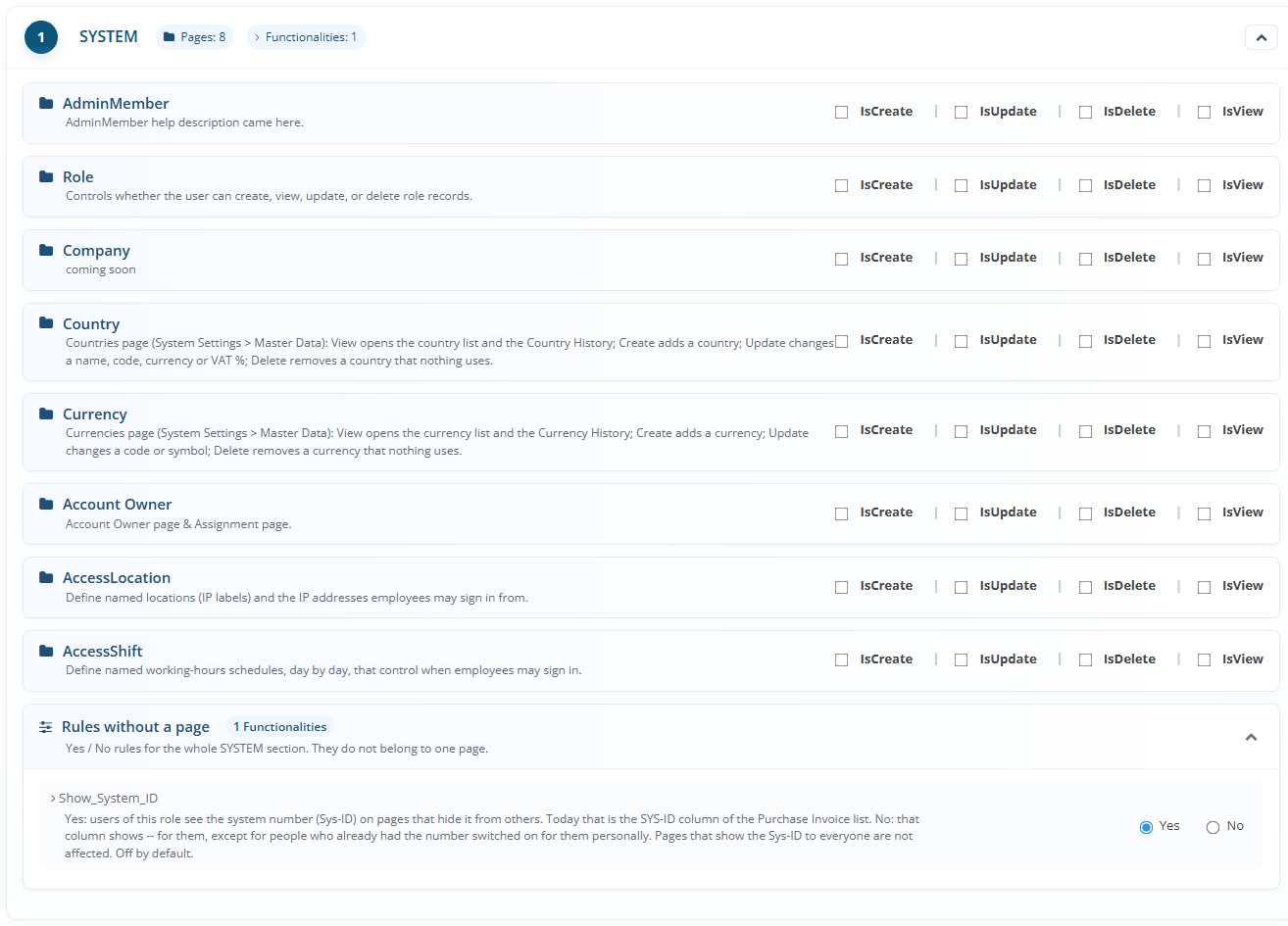Enable IsCreate for AdminMember

tap(841, 112)
